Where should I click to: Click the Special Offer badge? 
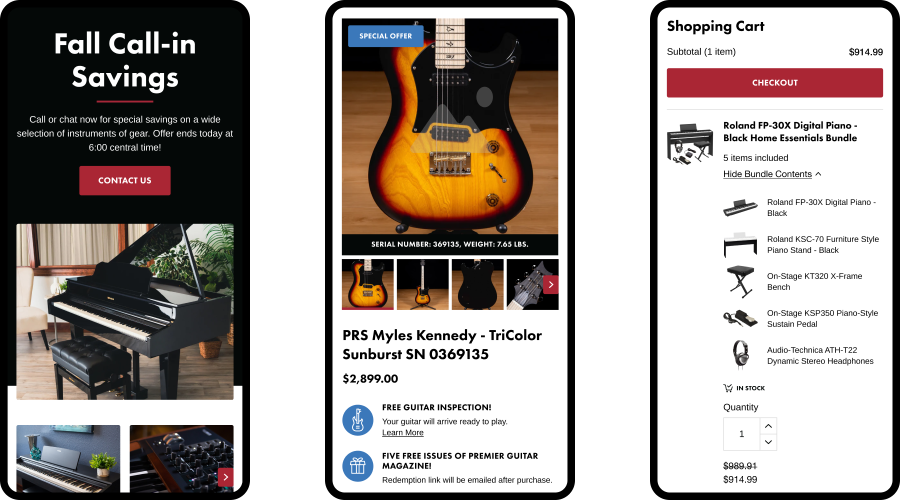pos(386,36)
